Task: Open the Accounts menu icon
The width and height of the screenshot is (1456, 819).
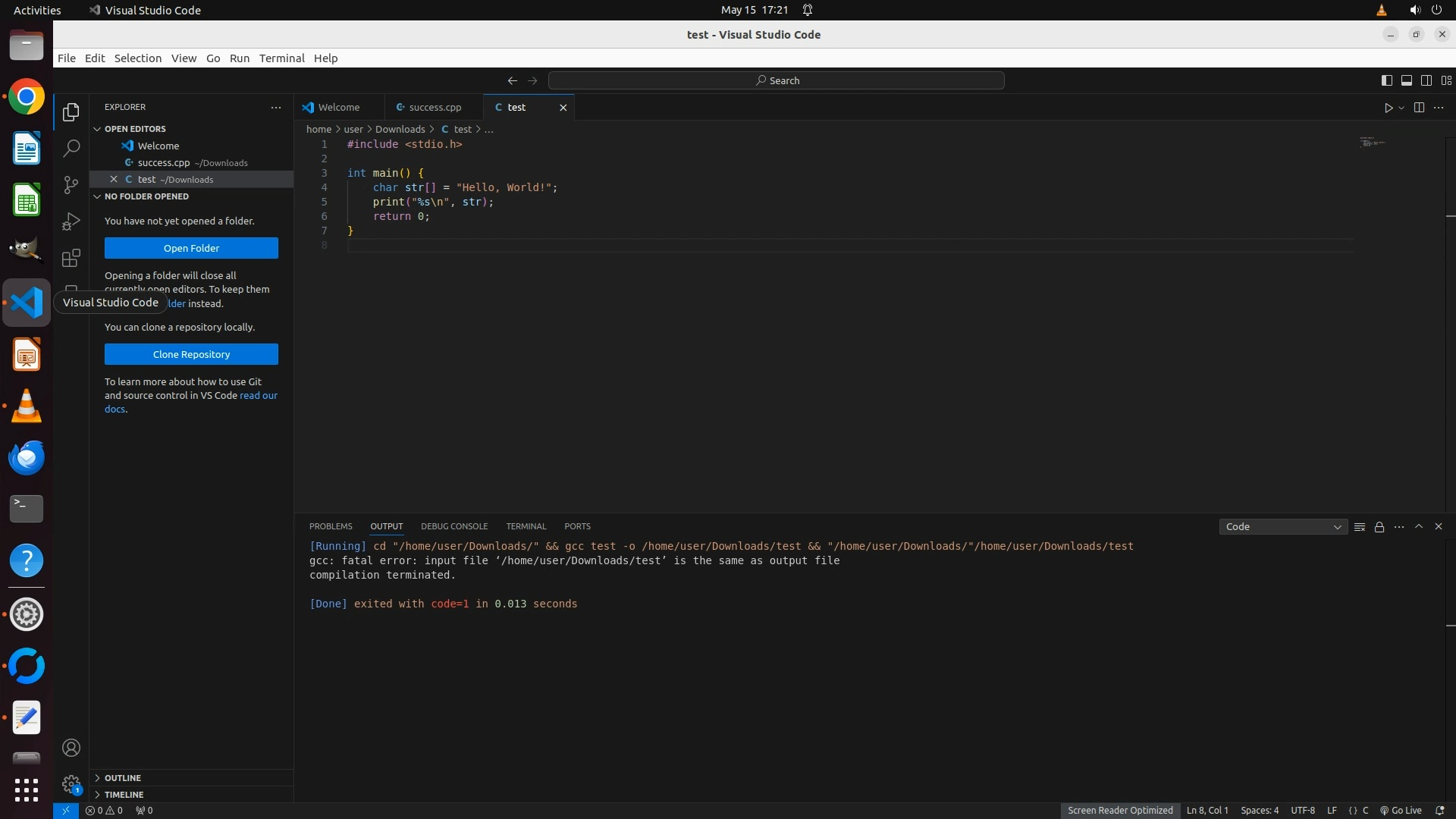Action: (x=71, y=748)
